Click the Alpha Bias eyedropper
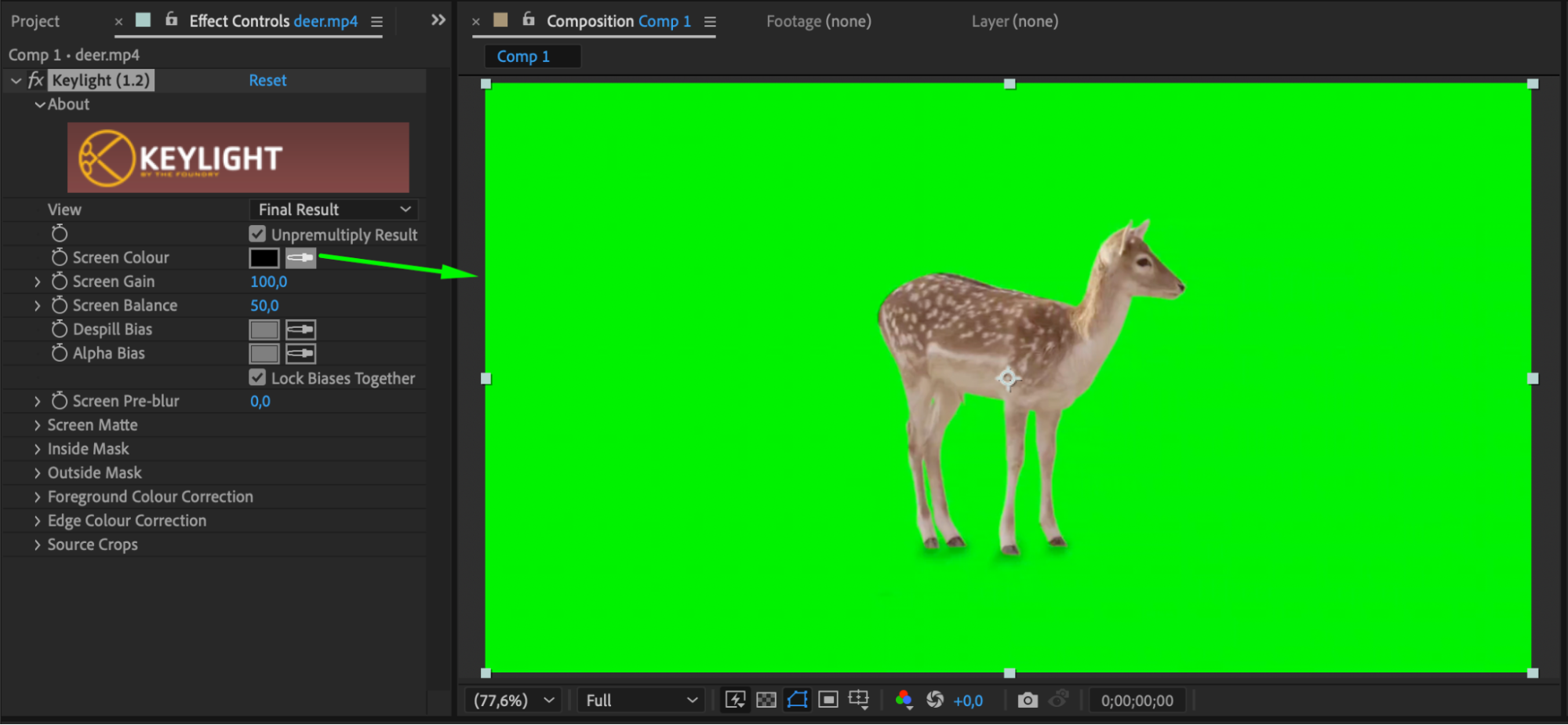Viewport: 1568px width, 725px height. tap(300, 354)
